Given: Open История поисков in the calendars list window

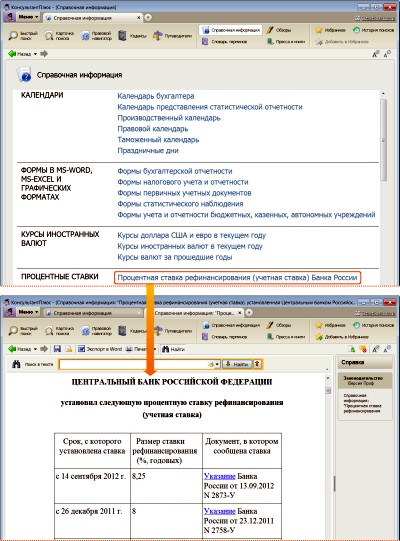Looking at the screenshot, I should point(373,30).
